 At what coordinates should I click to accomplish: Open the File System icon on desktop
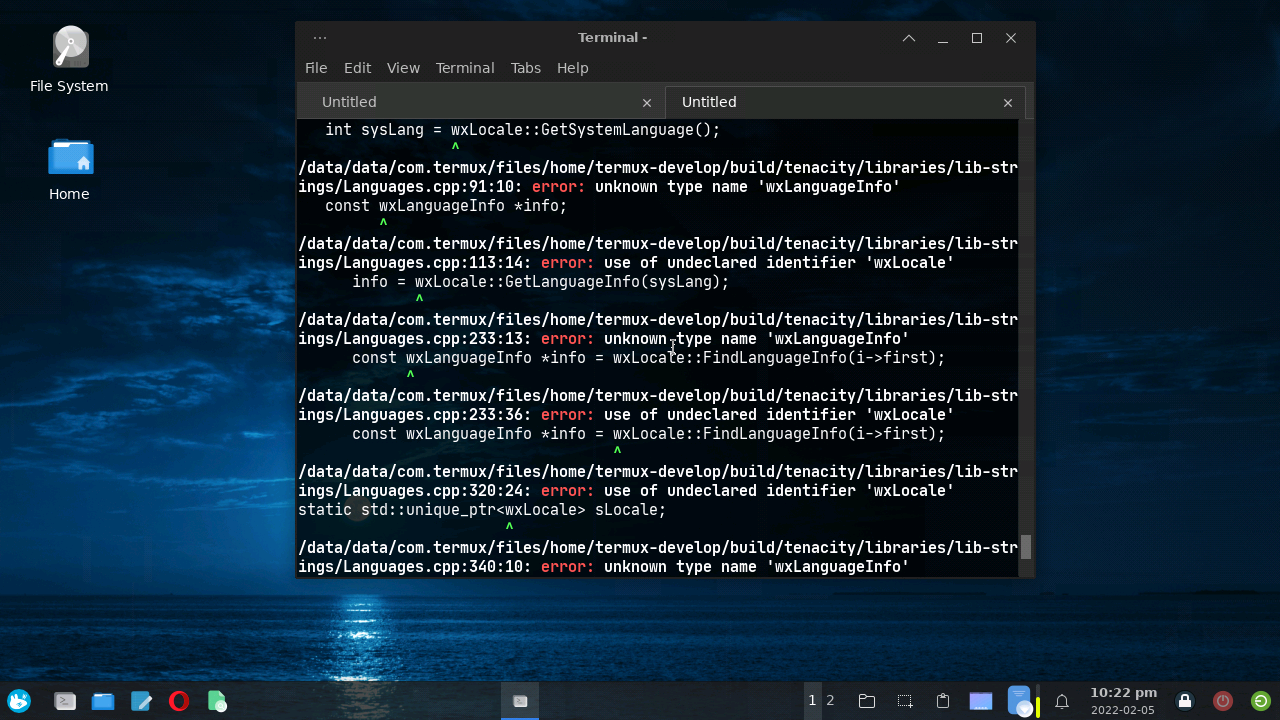tap(68, 47)
